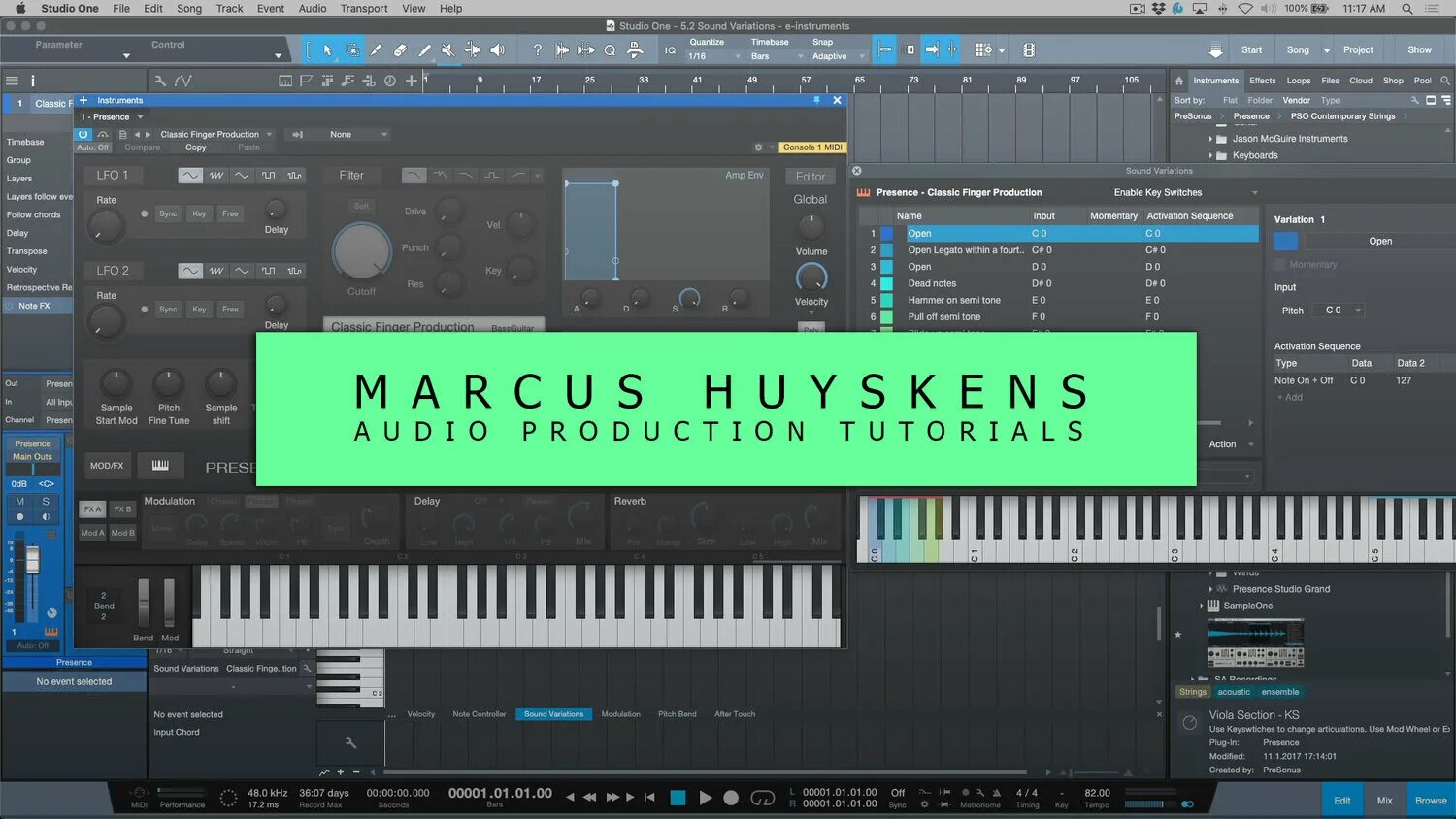Screen dimensions: 1456x819
Task: Switch to the Loops browser tab
Action: pyautogui.click(x=1299, y=81)
